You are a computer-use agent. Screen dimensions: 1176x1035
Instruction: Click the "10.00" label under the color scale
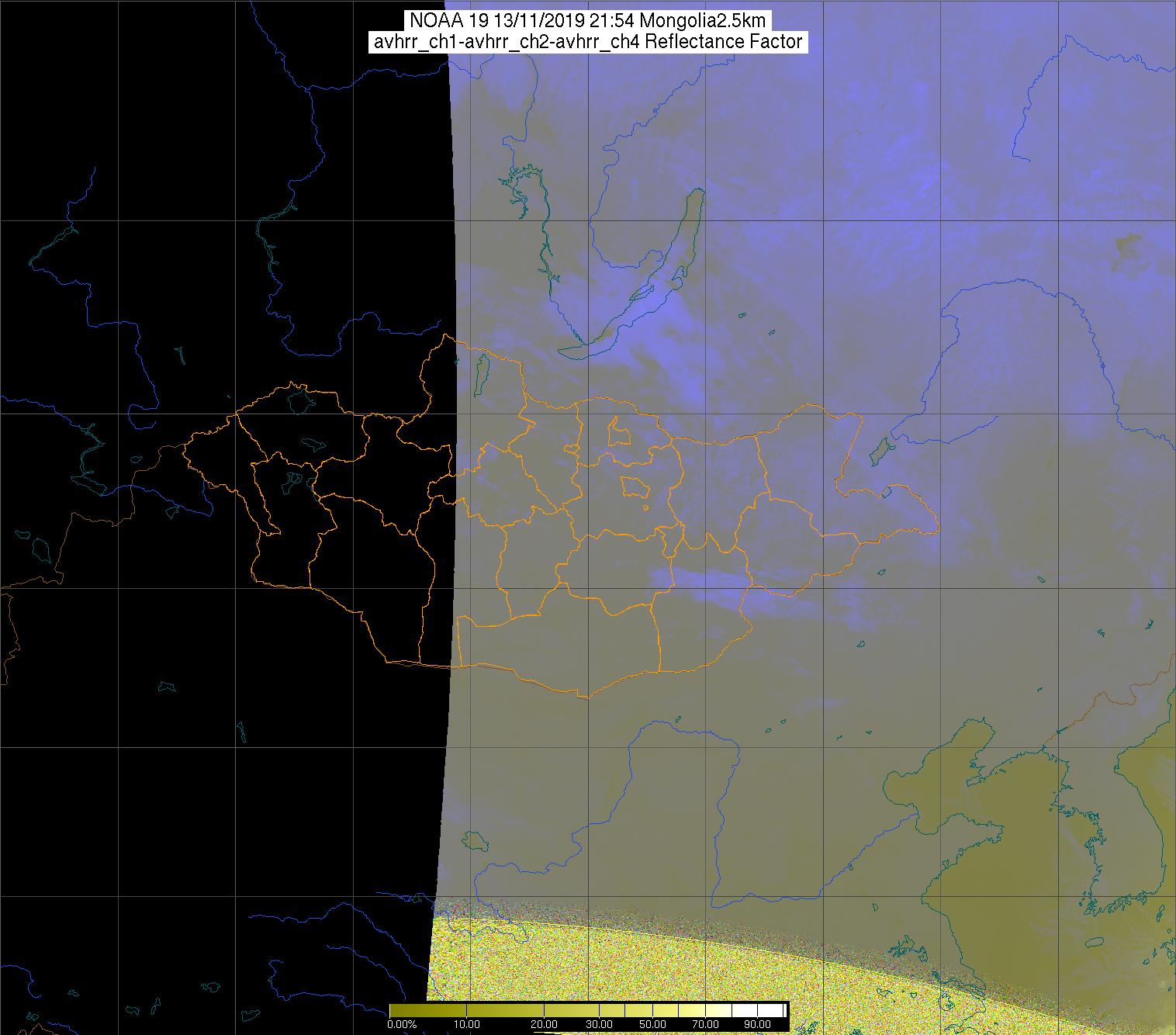468,1024
